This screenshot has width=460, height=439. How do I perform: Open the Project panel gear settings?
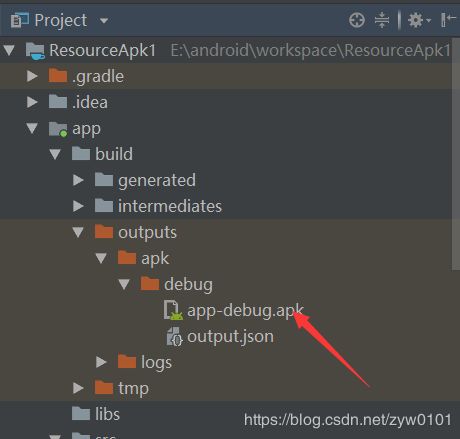[x=419, y=20]
